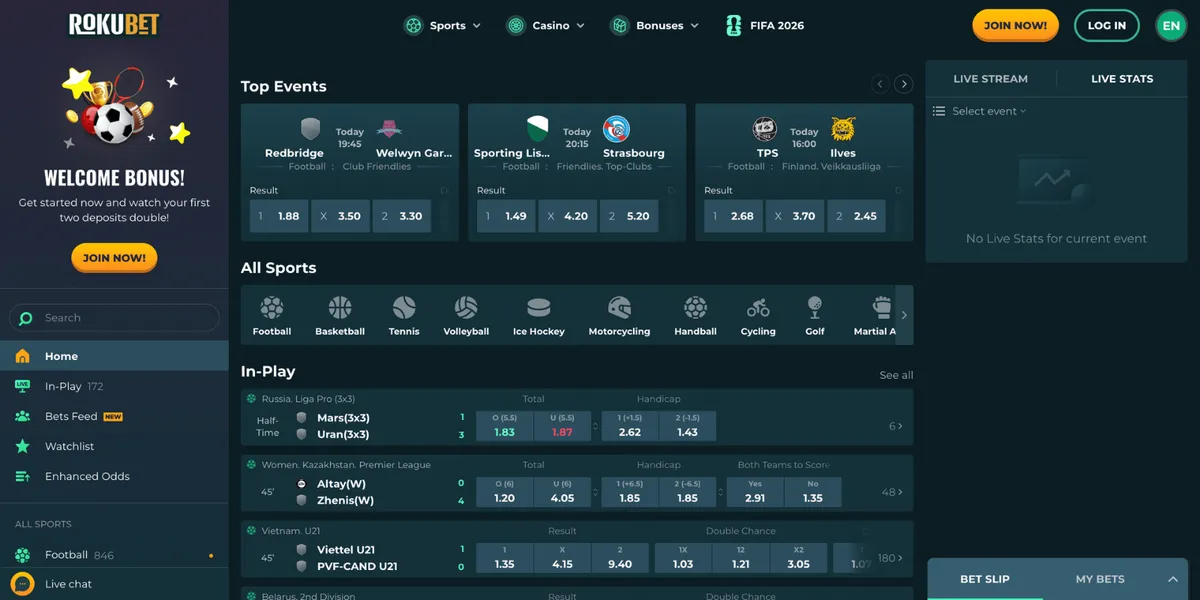1200x600 pixels.
Task: Open the Russia. Liga Pro (3x3) league header
Action: 308,398
